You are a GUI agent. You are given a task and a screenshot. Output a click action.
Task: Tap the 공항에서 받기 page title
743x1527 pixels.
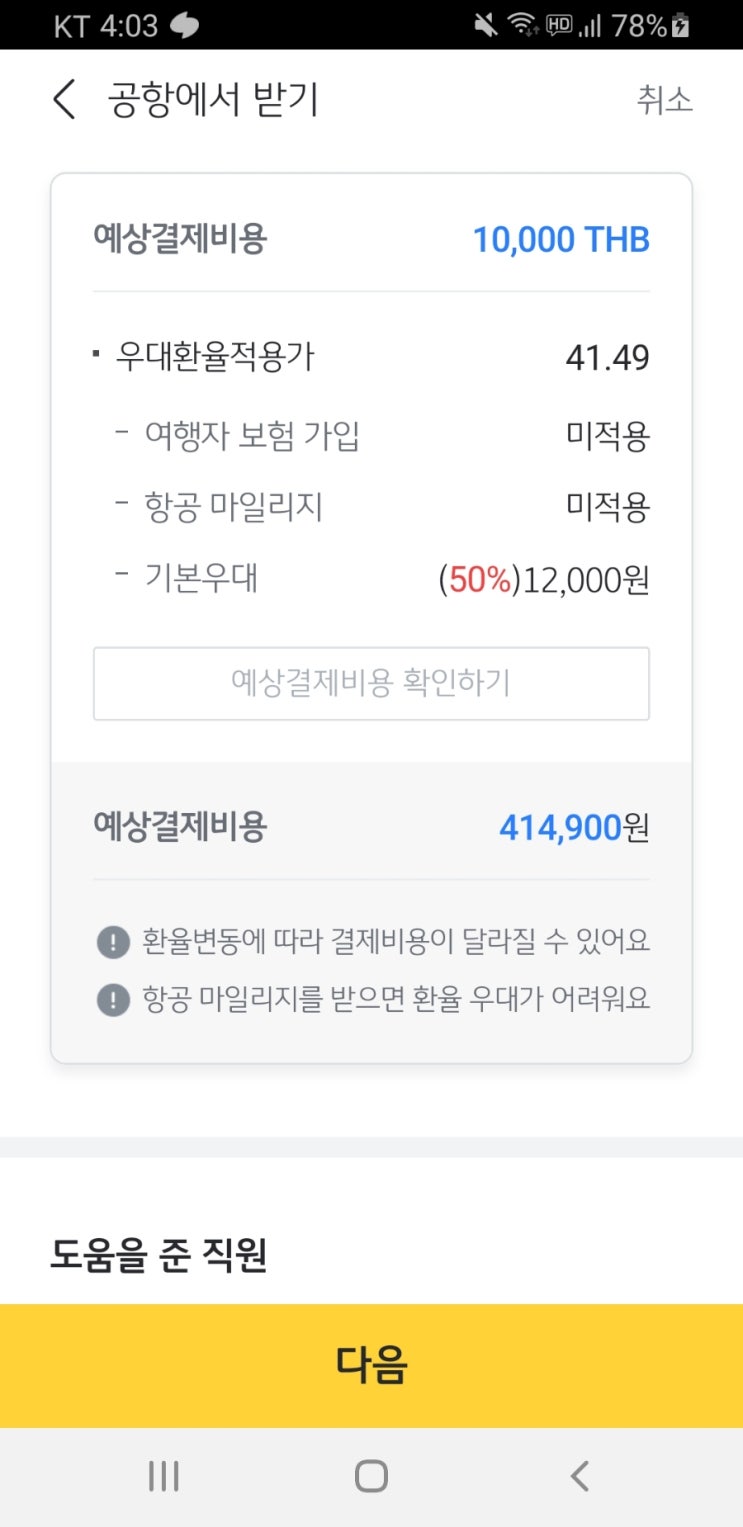coord(213,101)
